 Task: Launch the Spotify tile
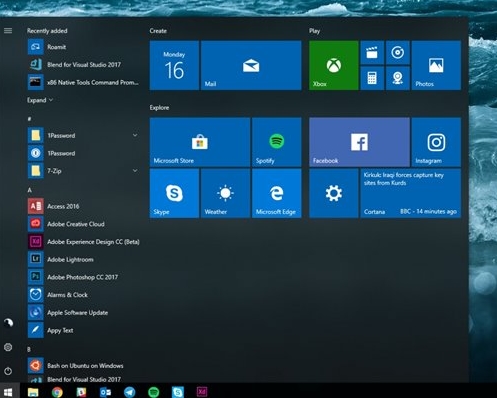(277, 142)
